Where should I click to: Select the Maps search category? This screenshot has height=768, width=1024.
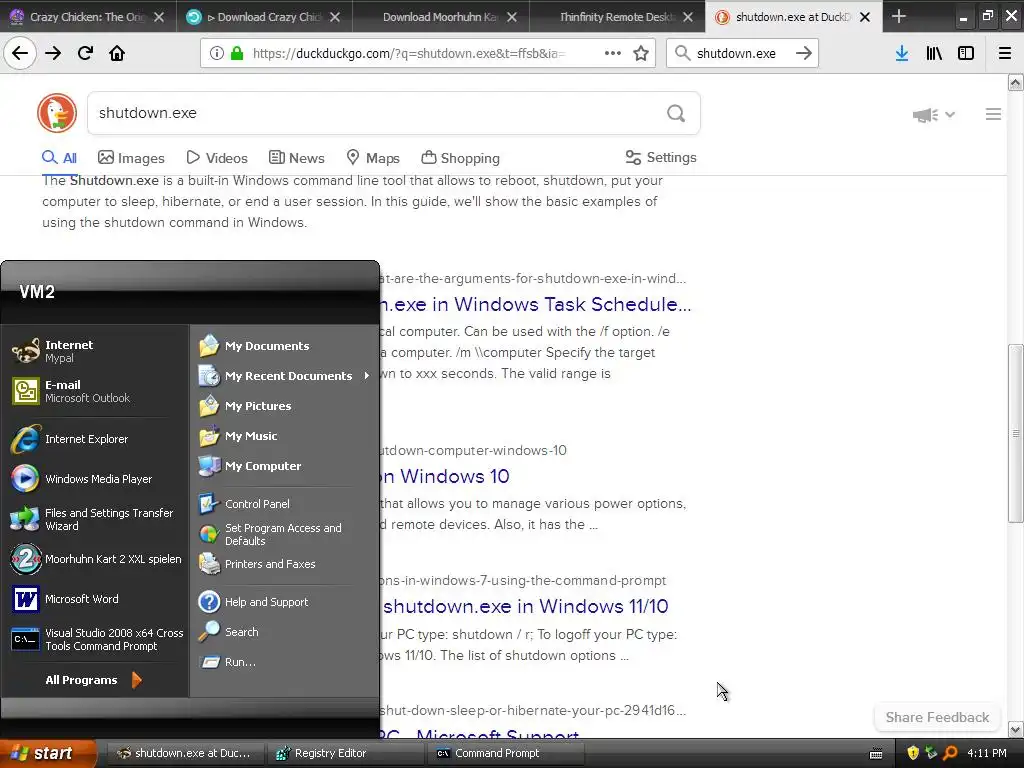(373, 158)
